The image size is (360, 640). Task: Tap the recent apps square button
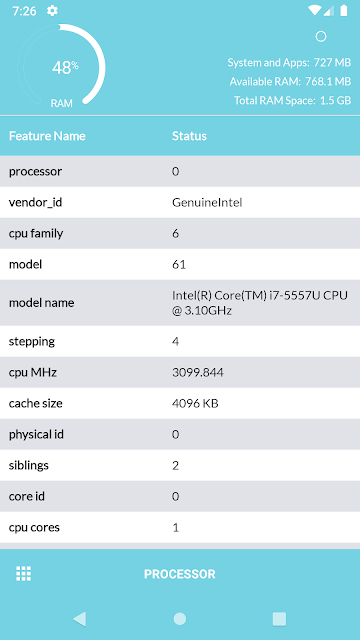[x=279, y=619]
